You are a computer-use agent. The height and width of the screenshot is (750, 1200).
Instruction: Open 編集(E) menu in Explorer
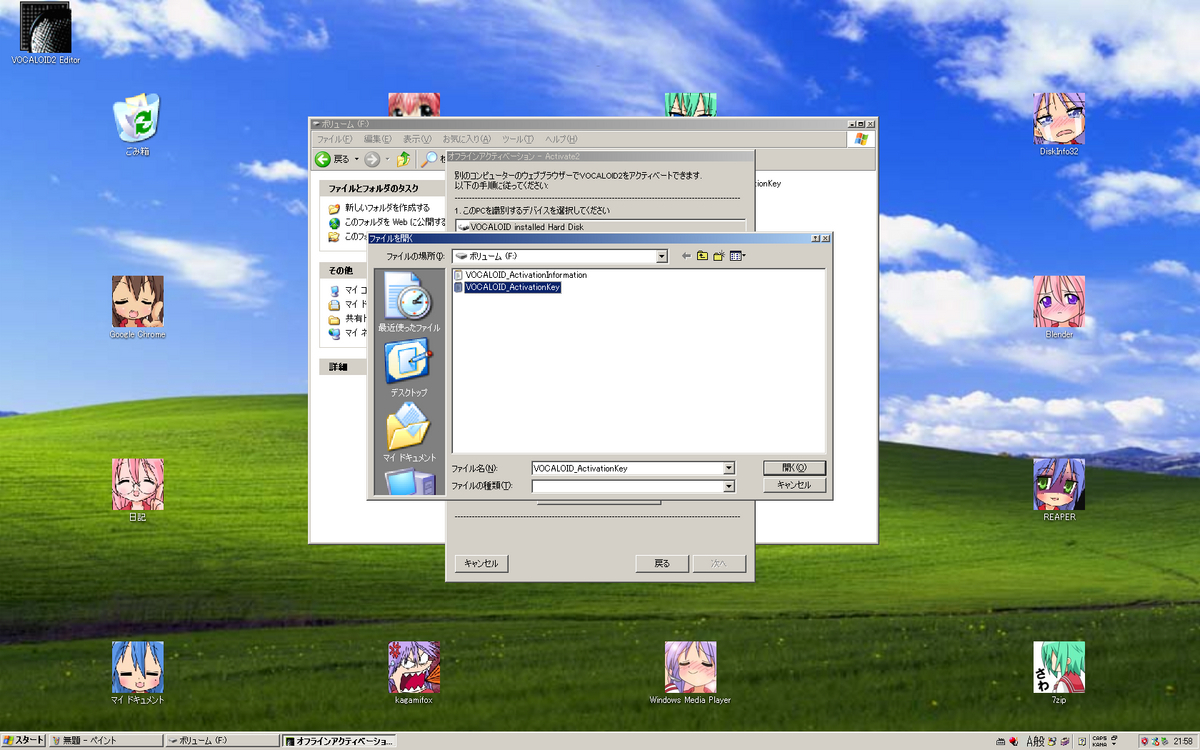[378, 139]
